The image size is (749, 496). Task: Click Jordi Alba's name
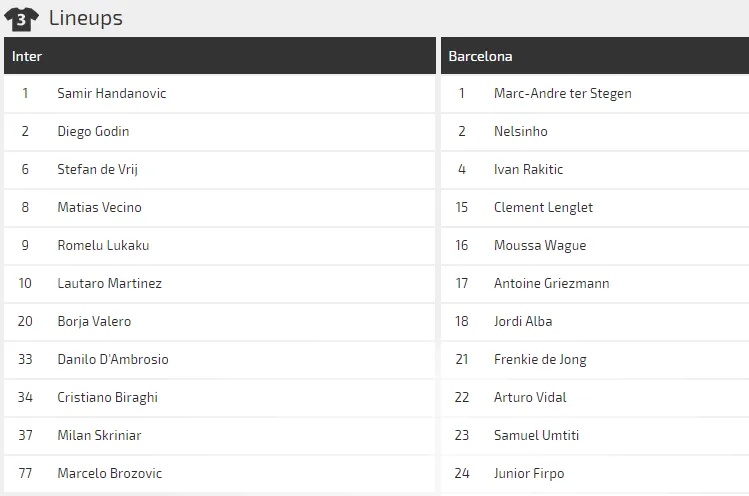[522, 321]
